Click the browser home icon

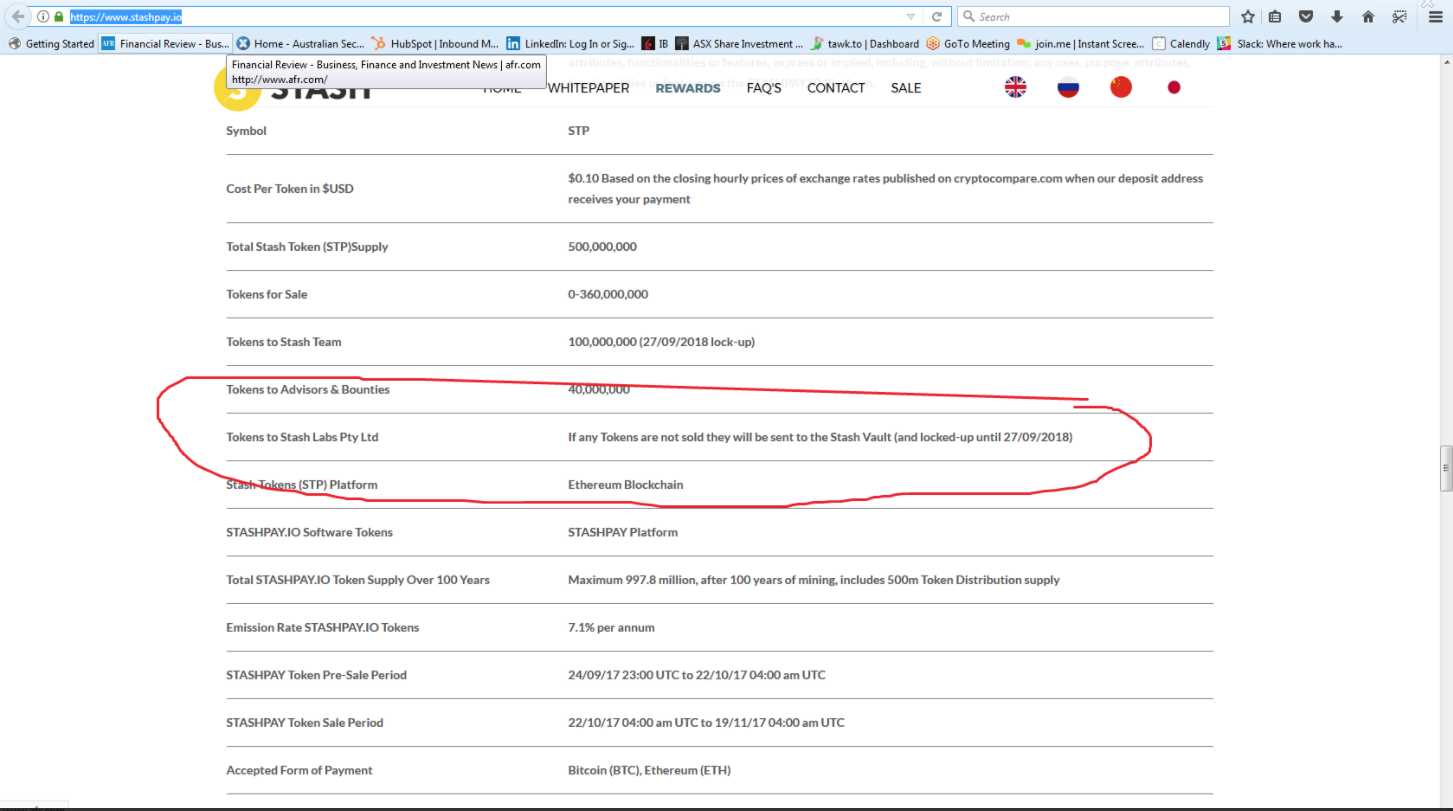click(1368, 17)
